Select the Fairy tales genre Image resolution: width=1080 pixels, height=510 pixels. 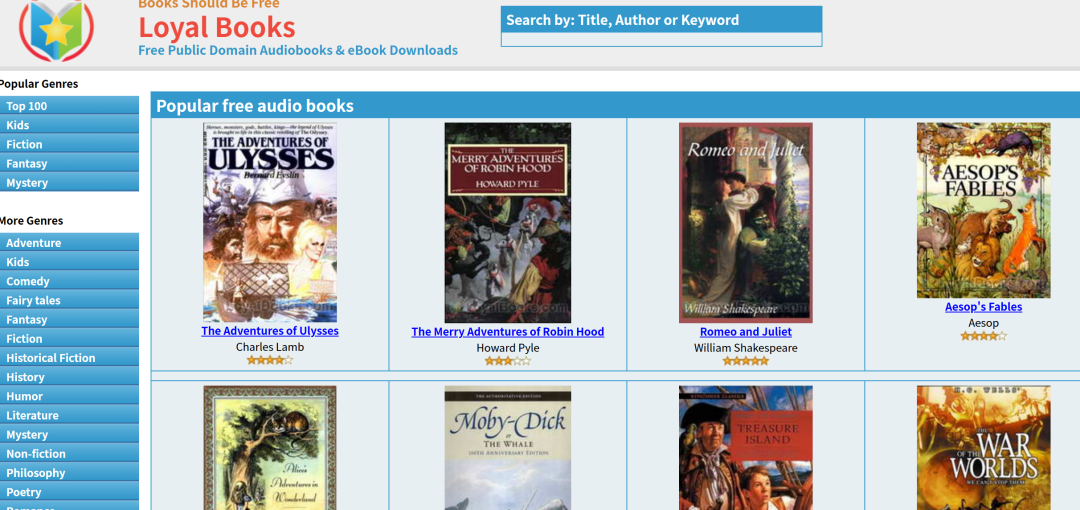tap(69, 300)
